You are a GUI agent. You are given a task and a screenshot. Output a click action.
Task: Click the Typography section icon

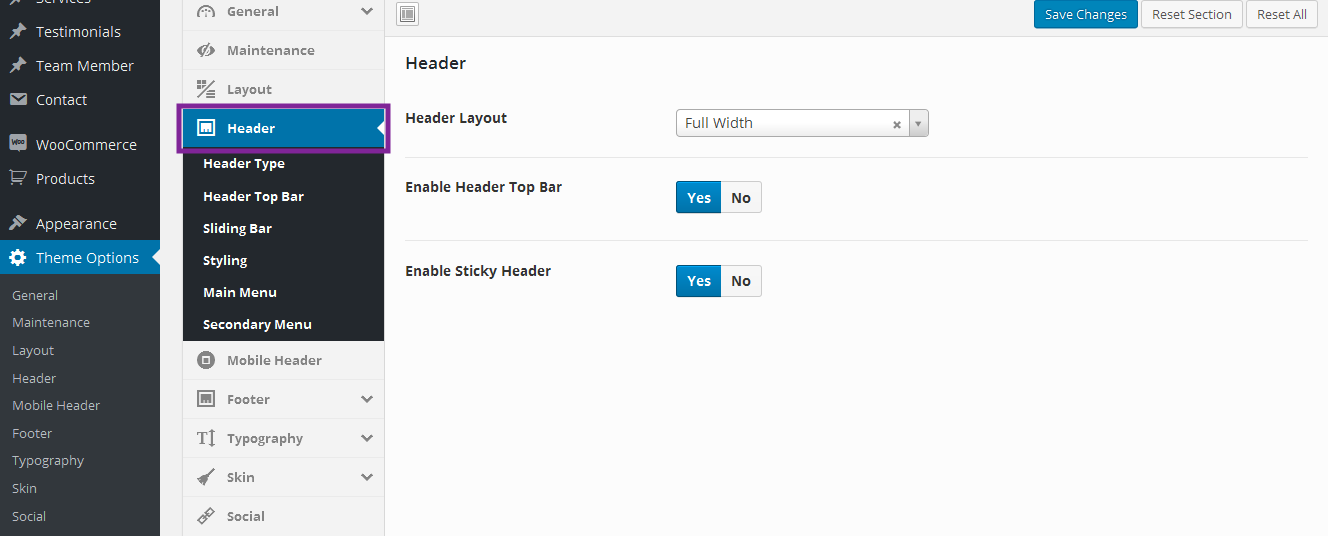[x=206, y=438]
